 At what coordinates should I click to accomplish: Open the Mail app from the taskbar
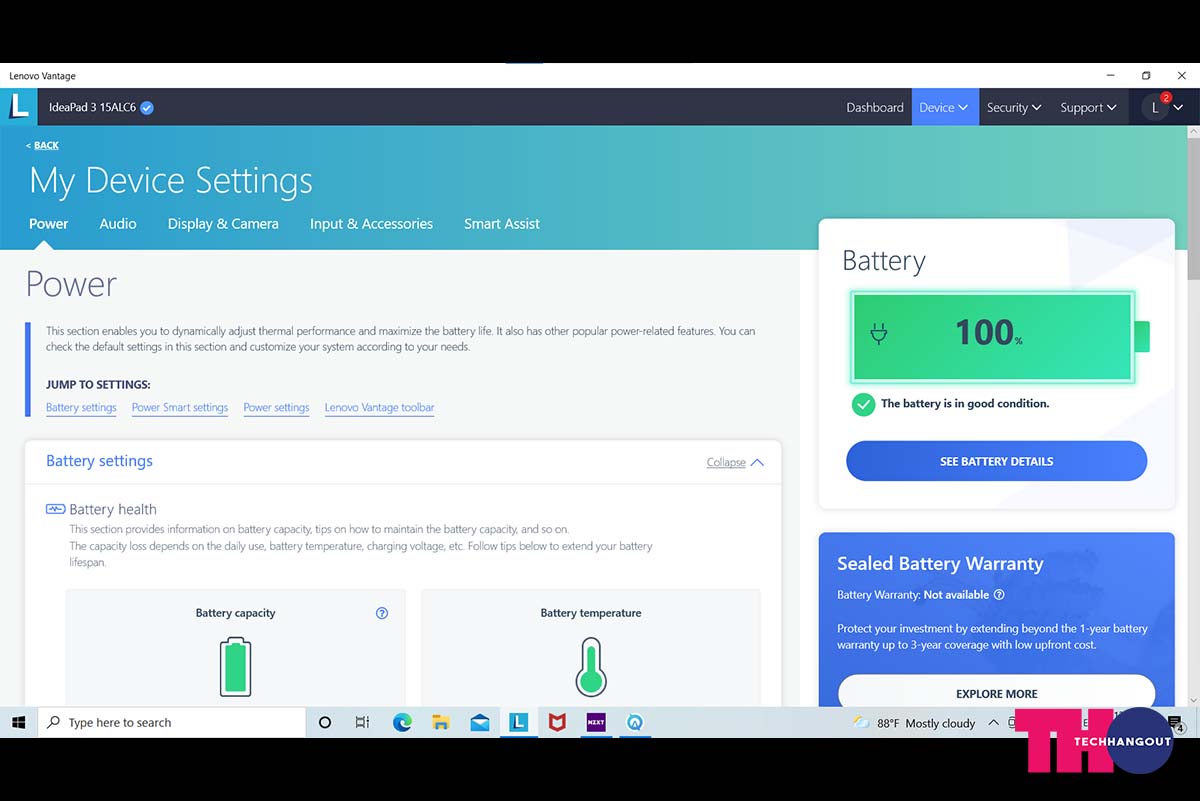click(x=479, y=722)
